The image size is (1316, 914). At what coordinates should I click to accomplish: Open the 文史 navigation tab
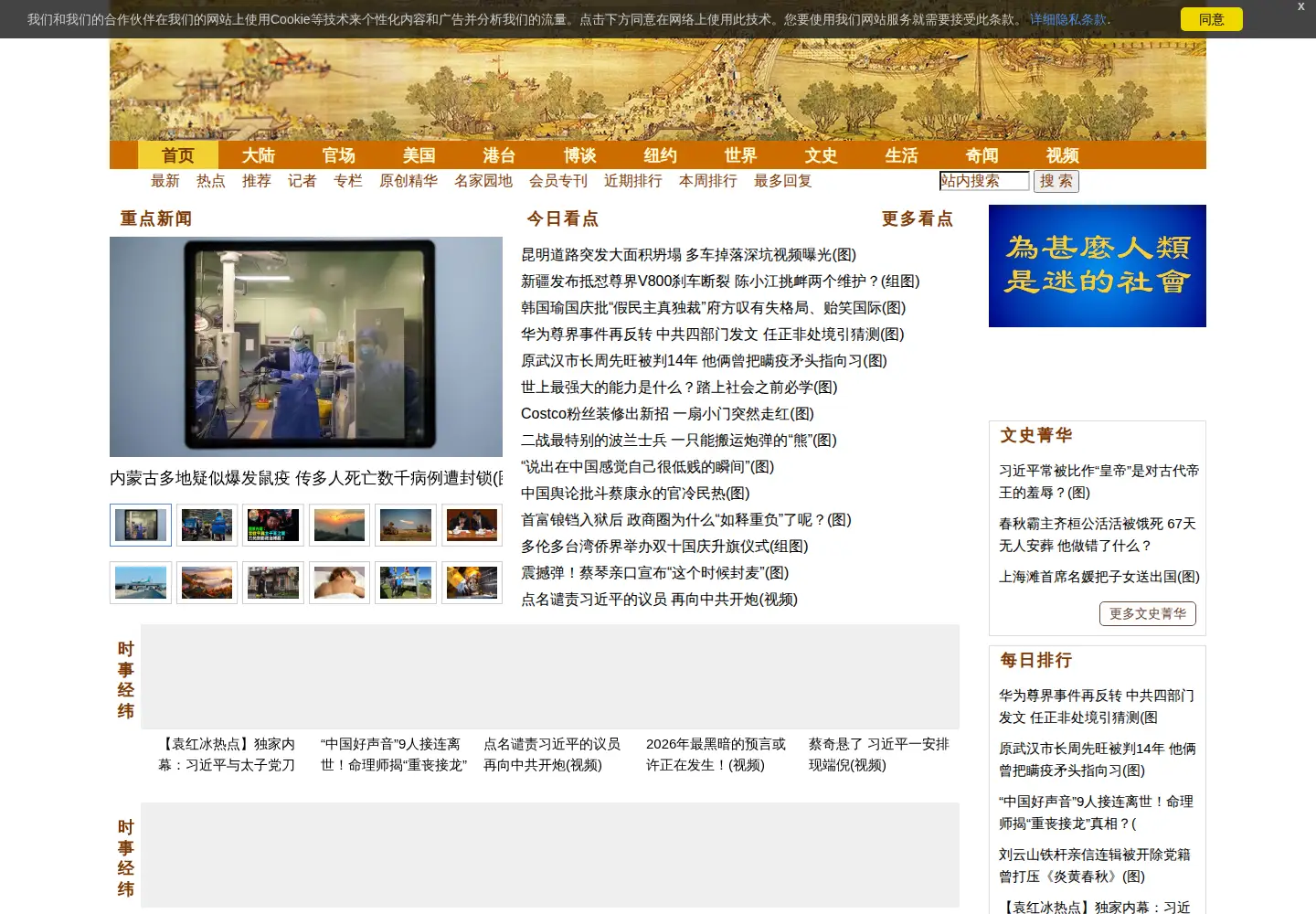click(822, 155)
